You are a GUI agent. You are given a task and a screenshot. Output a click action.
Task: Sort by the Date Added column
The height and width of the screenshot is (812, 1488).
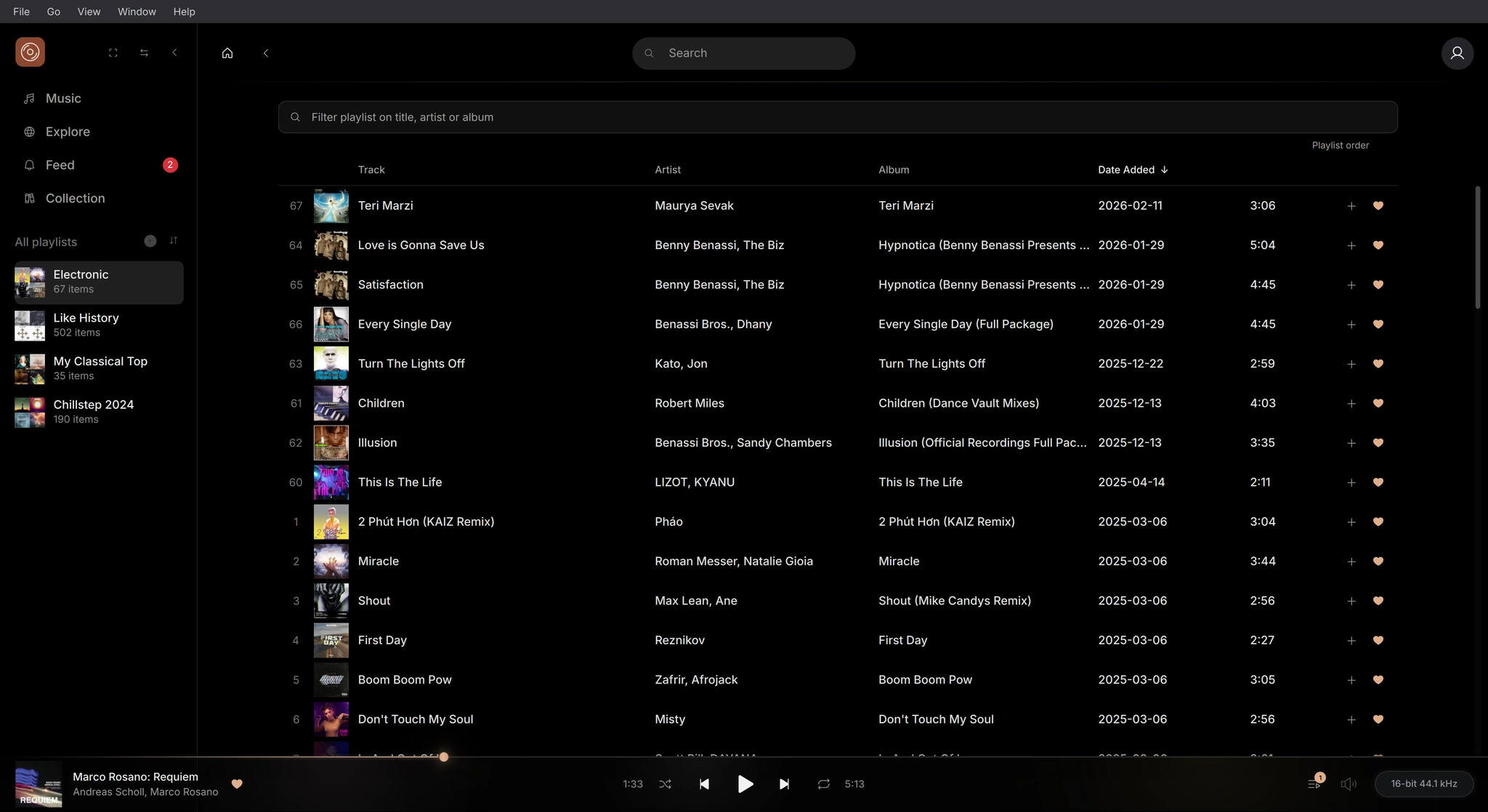click(1133, 170)
